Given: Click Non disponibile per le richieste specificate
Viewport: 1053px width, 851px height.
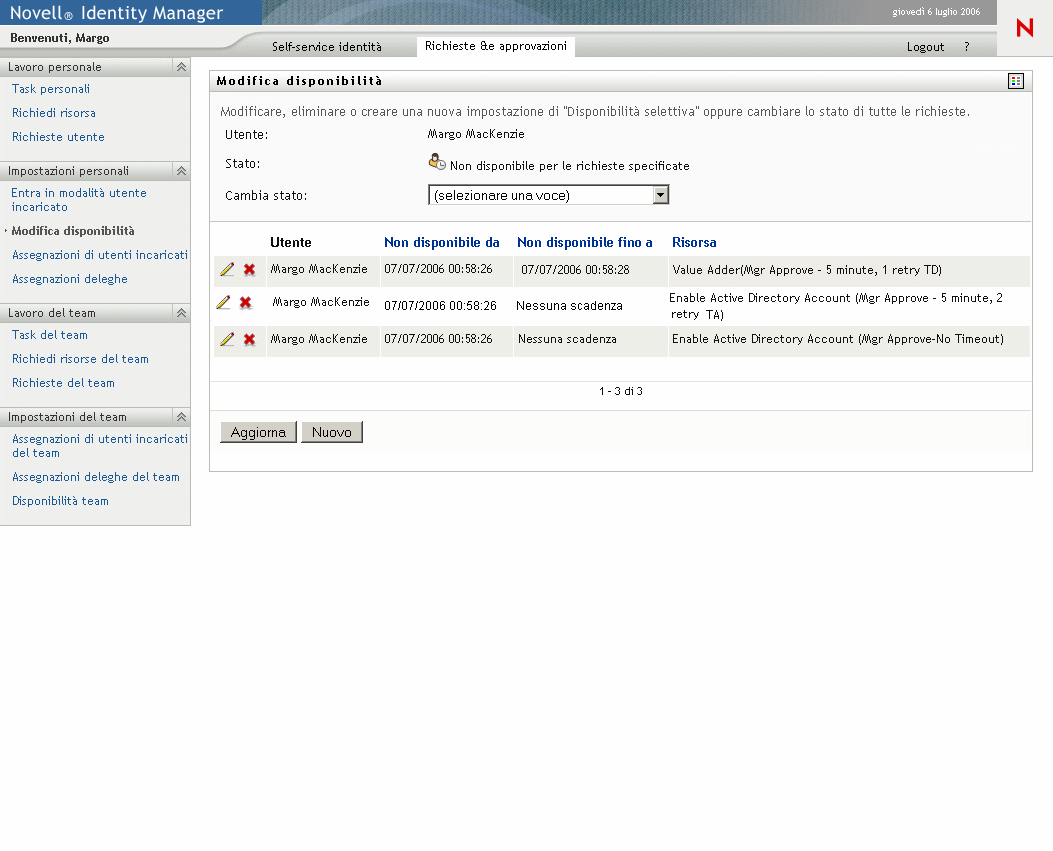Looking at the screenshot, I should (x=569, y=166).
